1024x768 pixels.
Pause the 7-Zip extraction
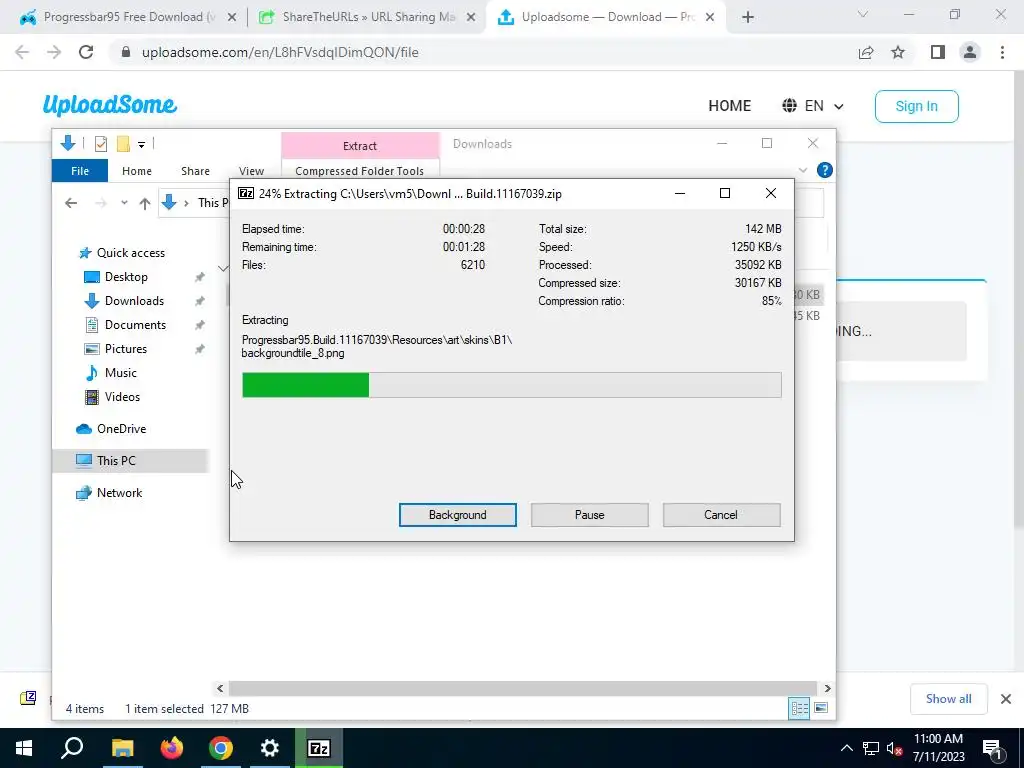coord(589,515)
